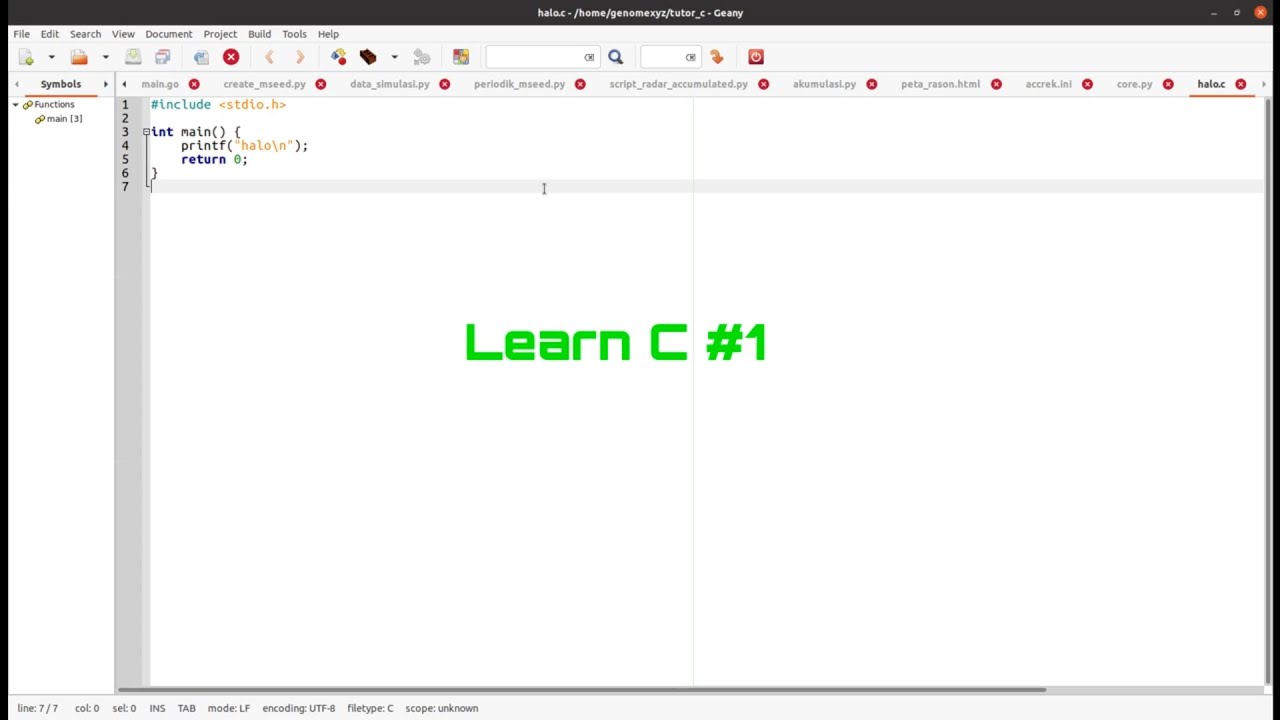This screenshot has height=720, width=1280.
Task: Click the horizontal editor scrollbar
Action: click(x=582, y=689)
